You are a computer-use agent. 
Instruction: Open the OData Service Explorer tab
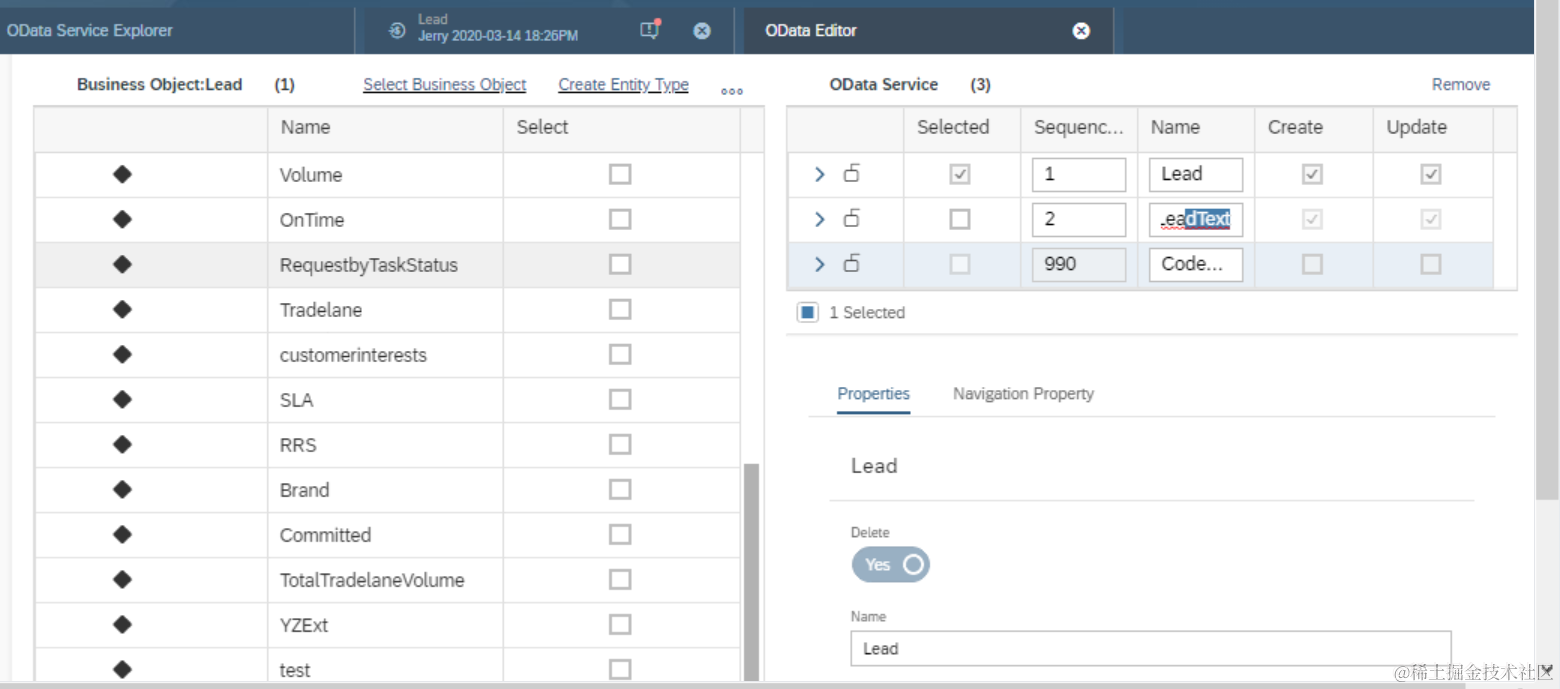tap(90, 31)
